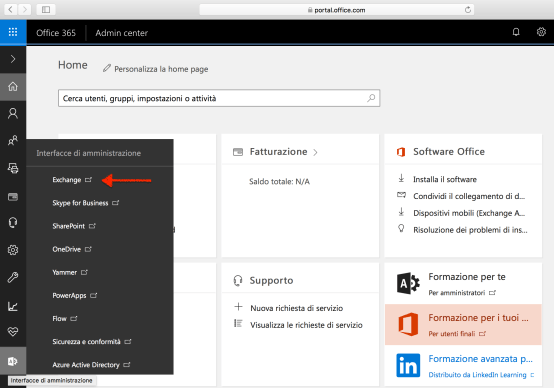Open Formazione avanzata LinkedIn tile
This screenshot has height=388, width=554.
click(x=463, y=366)
